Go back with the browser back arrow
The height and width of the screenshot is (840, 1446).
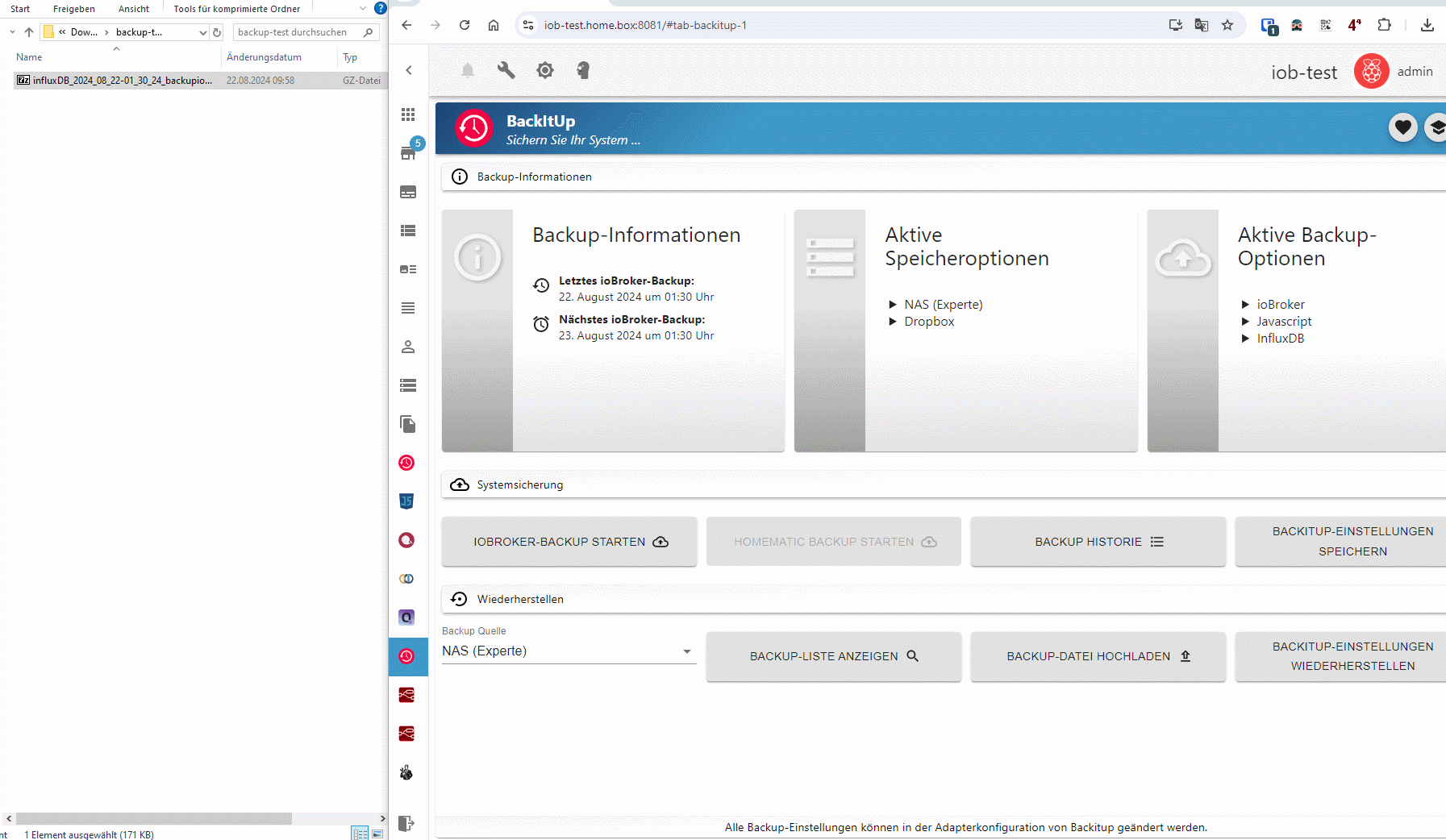pos(406,25)
